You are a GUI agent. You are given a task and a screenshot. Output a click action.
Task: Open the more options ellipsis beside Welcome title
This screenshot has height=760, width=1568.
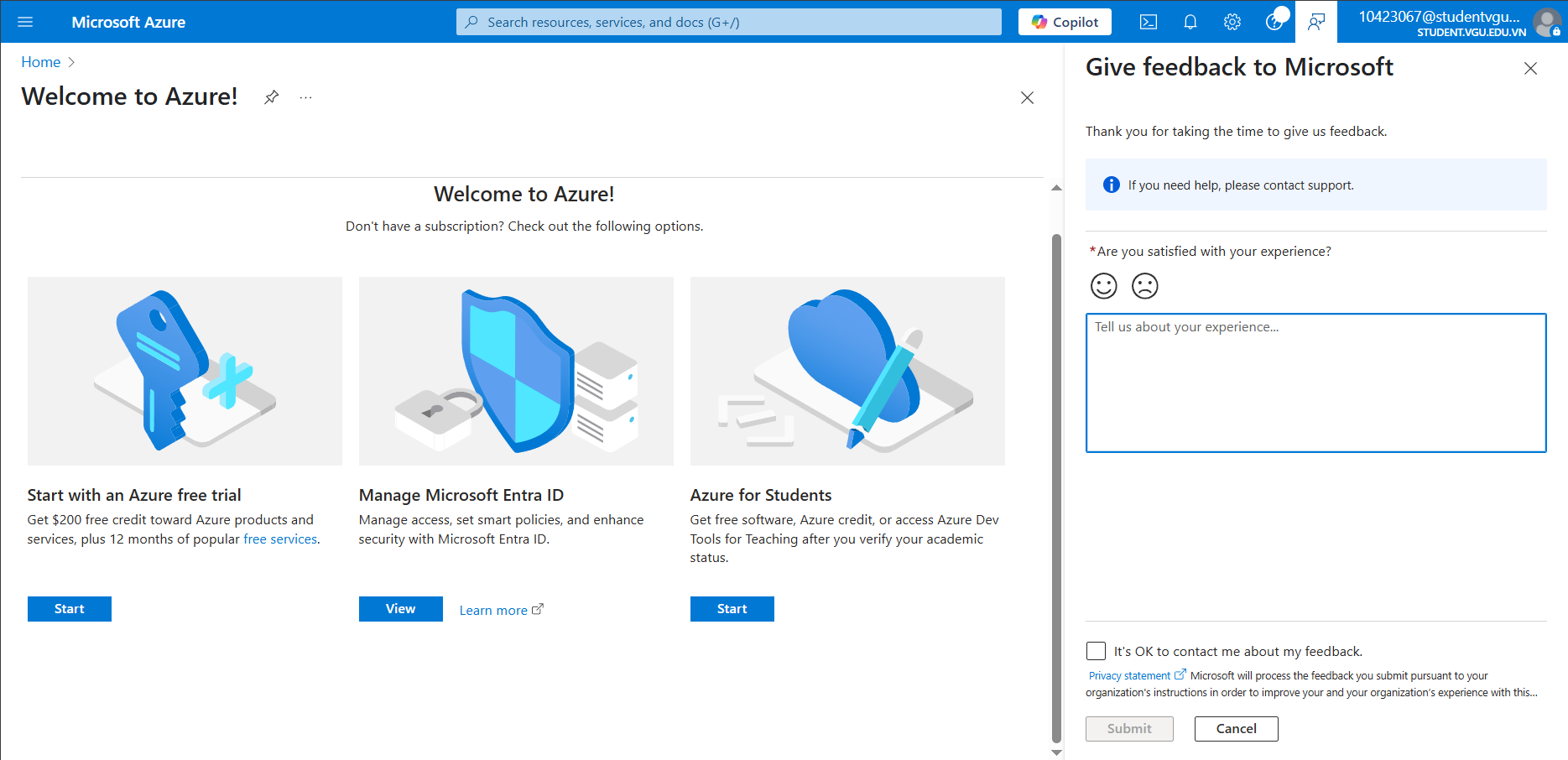(x=305, y=97)
